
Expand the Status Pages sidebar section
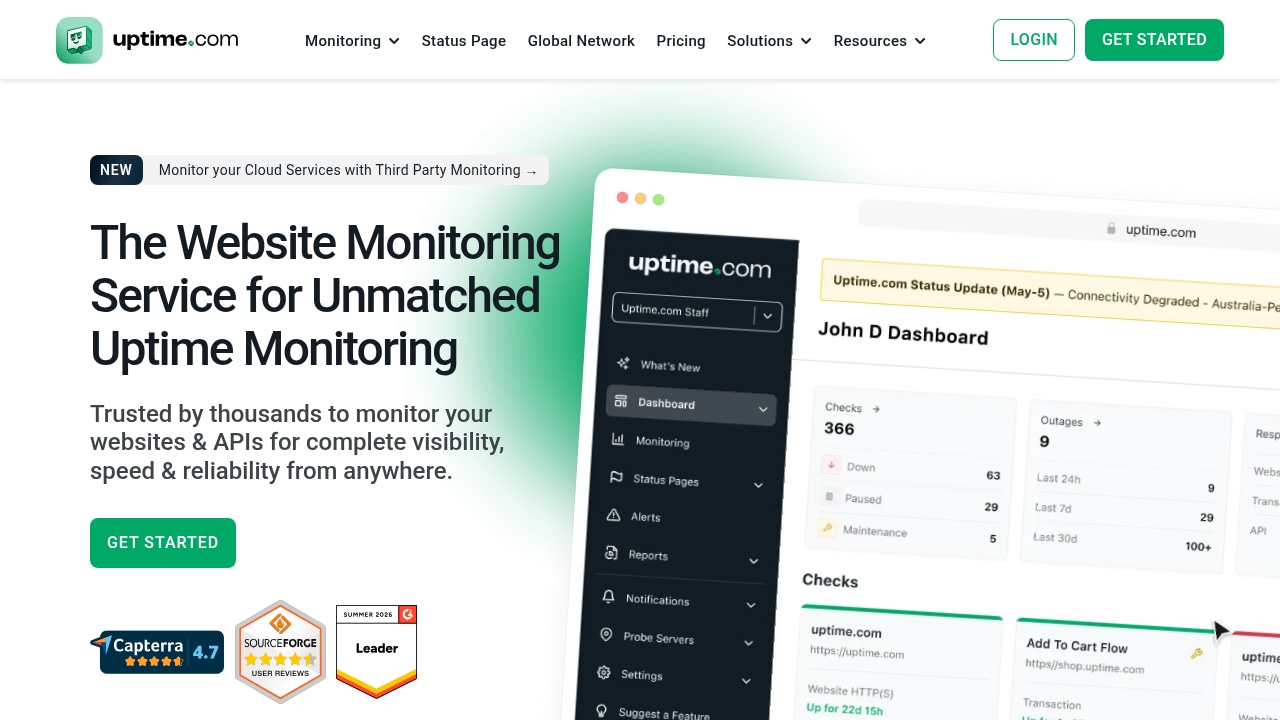[758, 485]
